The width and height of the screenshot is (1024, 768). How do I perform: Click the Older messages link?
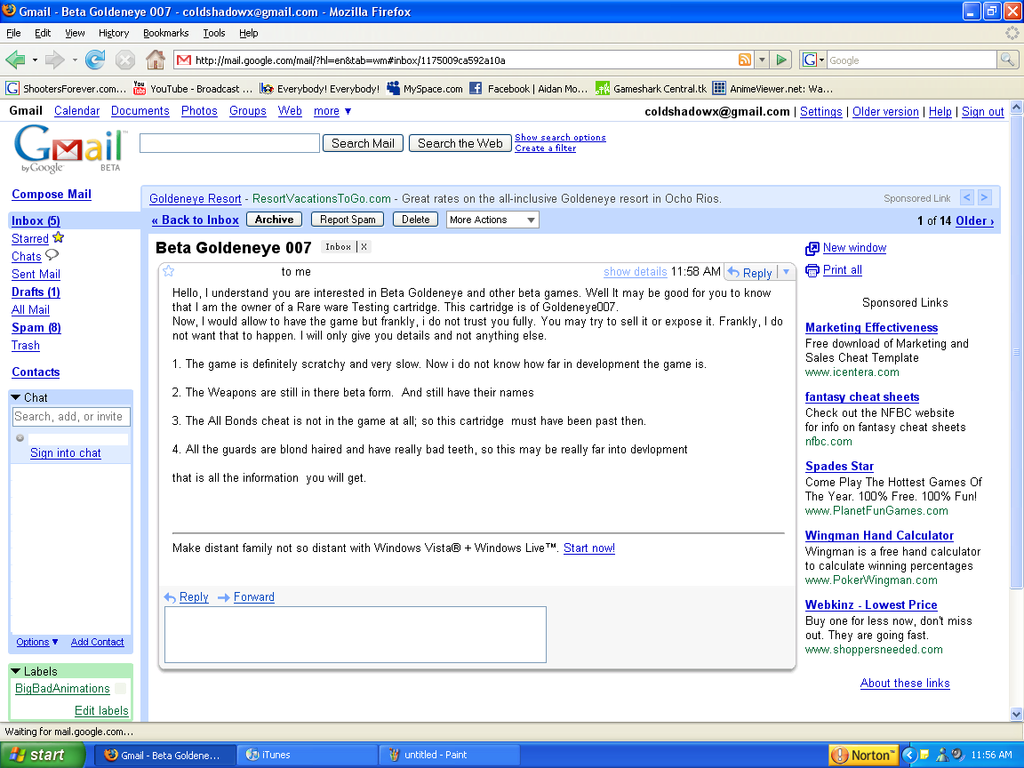pyautogui.click(x=975, y=221)
